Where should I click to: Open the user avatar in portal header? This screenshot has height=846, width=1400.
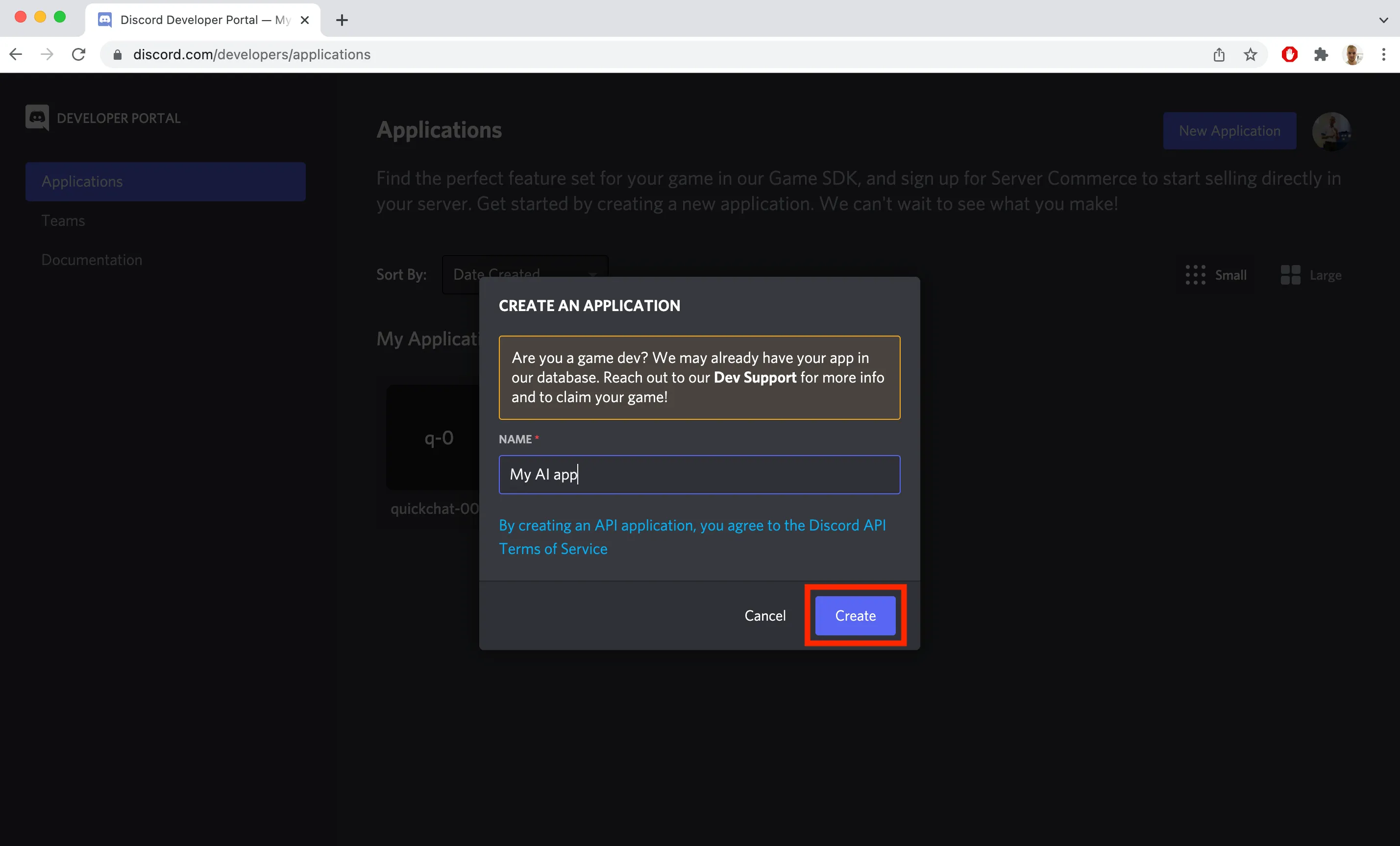coord(1331,131)
